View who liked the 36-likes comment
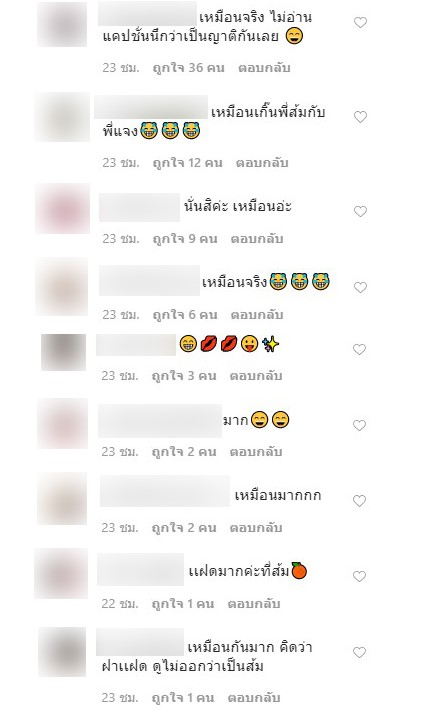 pos(188,68)
